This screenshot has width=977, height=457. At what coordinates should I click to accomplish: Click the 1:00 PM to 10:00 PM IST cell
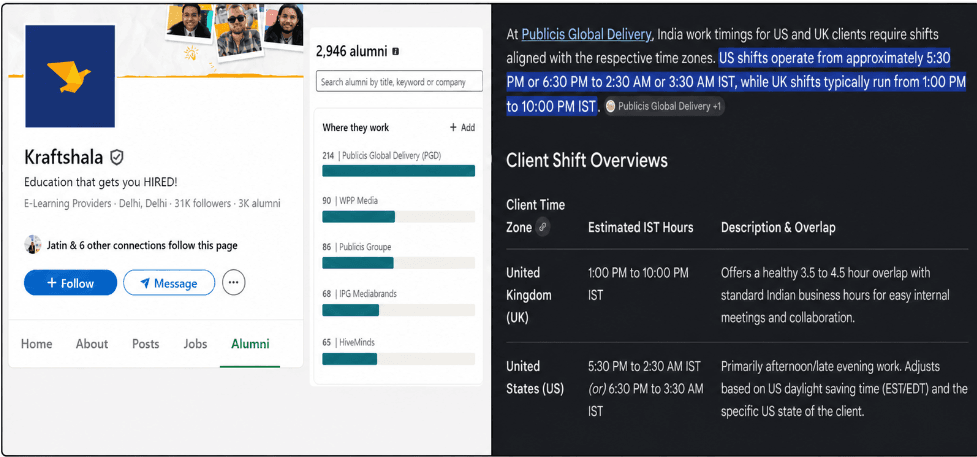point(639,284)
